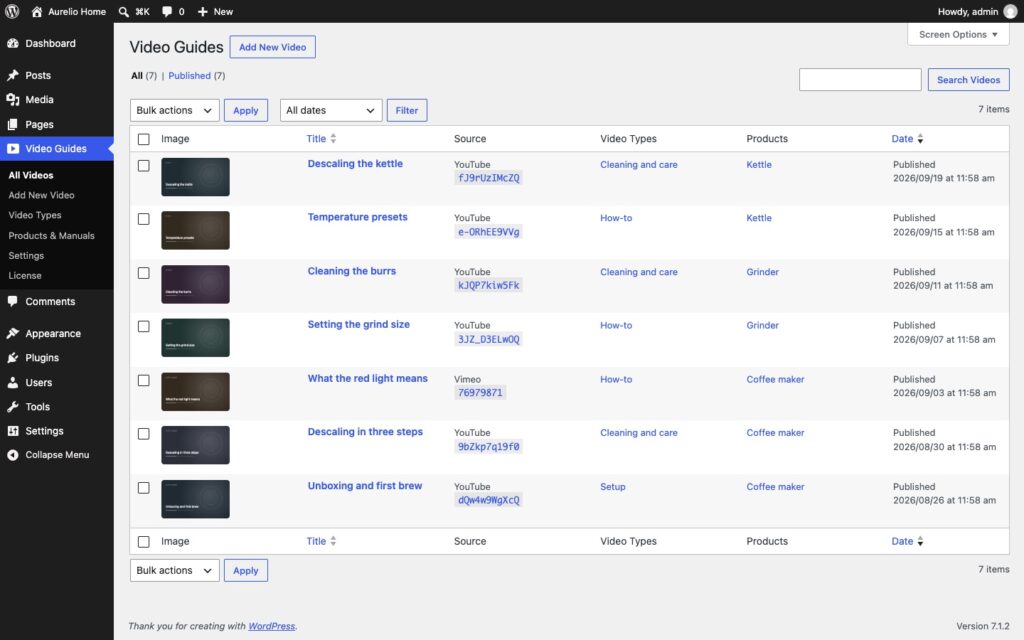Click the Comments speech bubble sidebar icon
1024x640 pixels.
tap(12, 301)
